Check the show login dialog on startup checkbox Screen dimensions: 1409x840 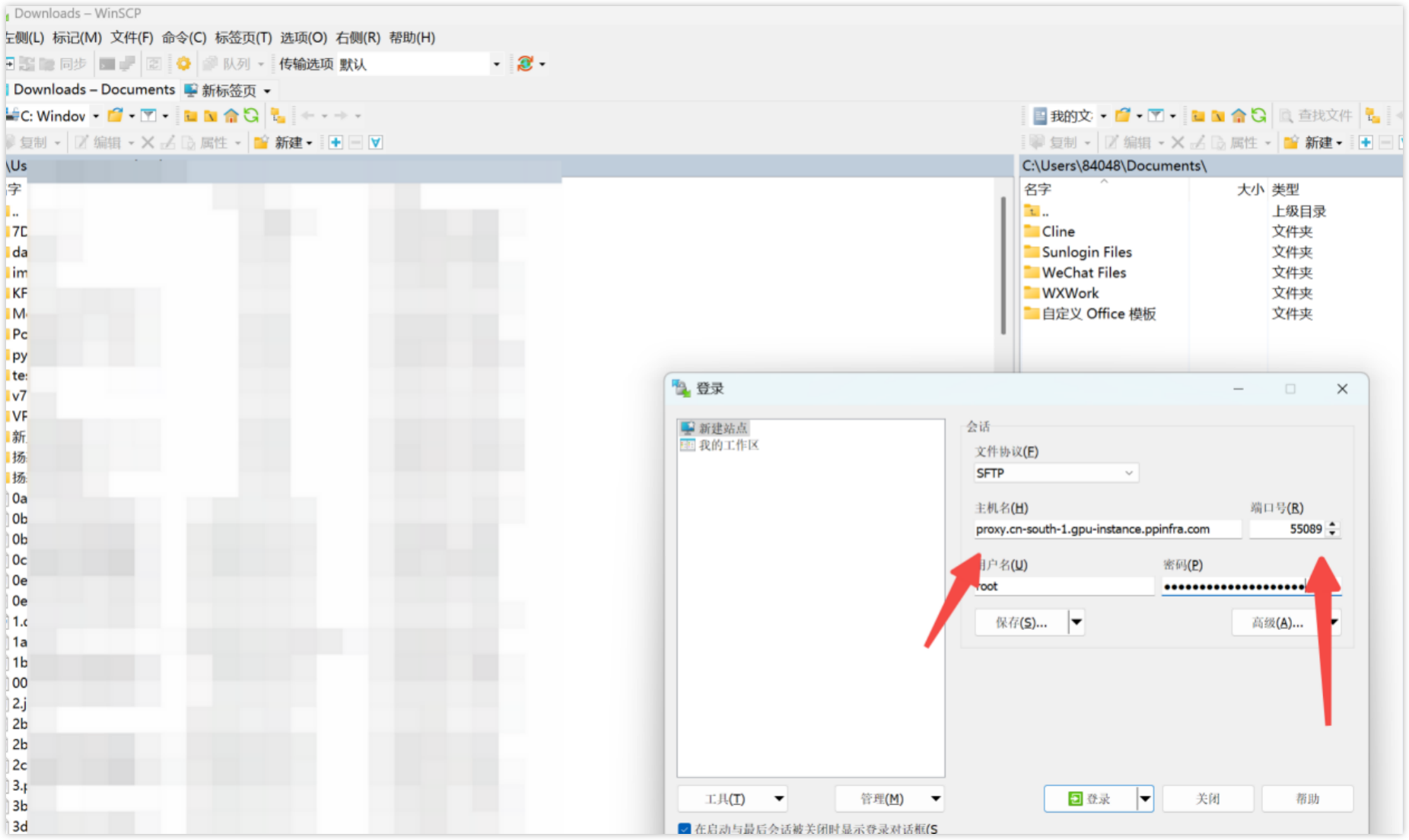point(684,829)
